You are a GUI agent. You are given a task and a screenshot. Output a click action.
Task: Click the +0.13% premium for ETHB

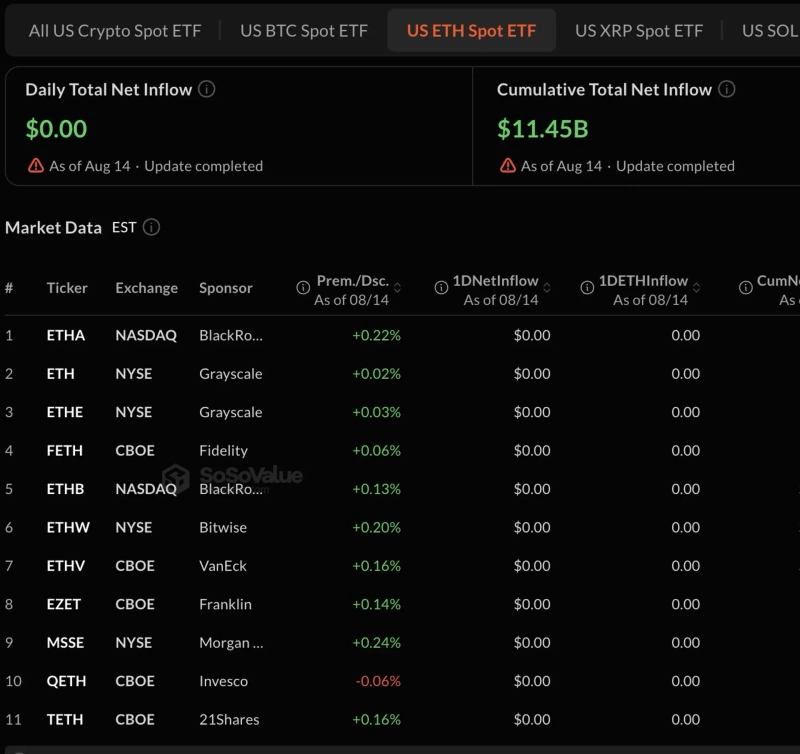(377, 489)
